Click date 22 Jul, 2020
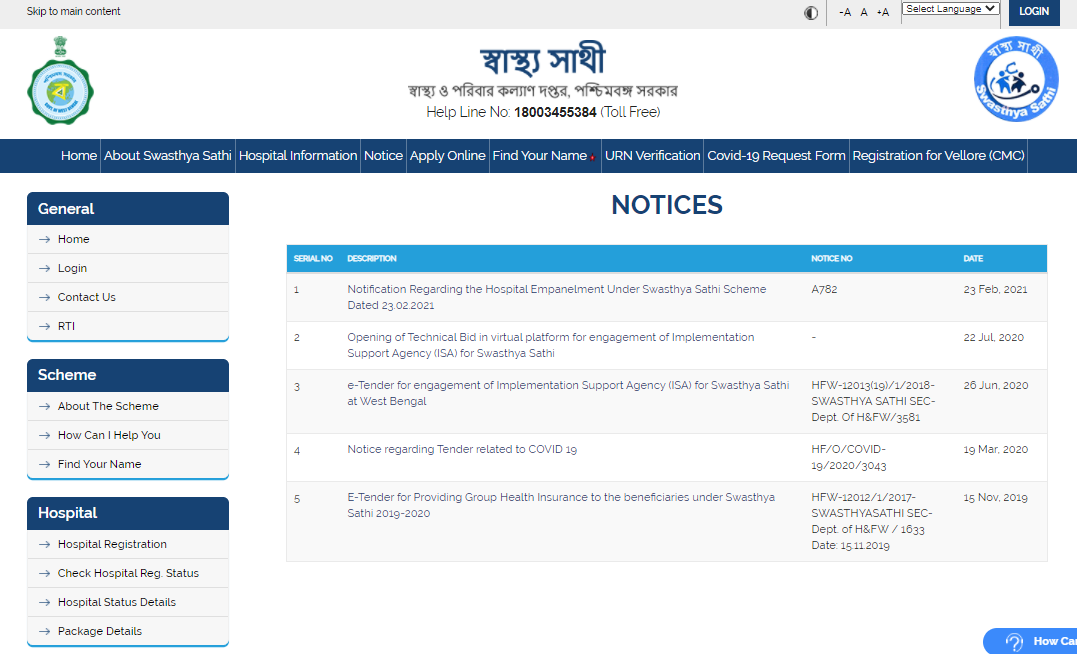 coord(993,337)
